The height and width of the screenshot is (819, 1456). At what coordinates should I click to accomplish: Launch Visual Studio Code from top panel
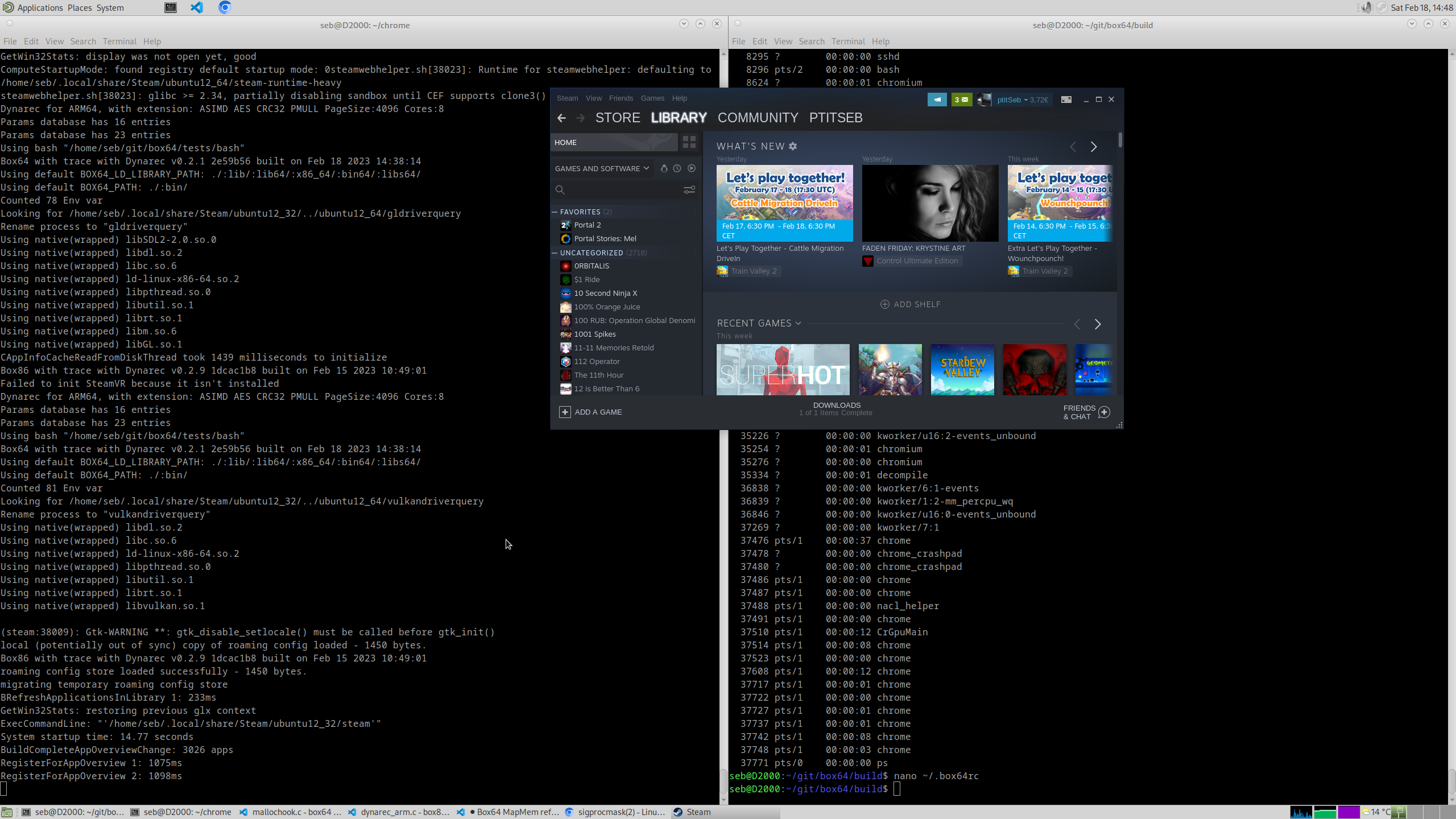(x=197, y=7)
